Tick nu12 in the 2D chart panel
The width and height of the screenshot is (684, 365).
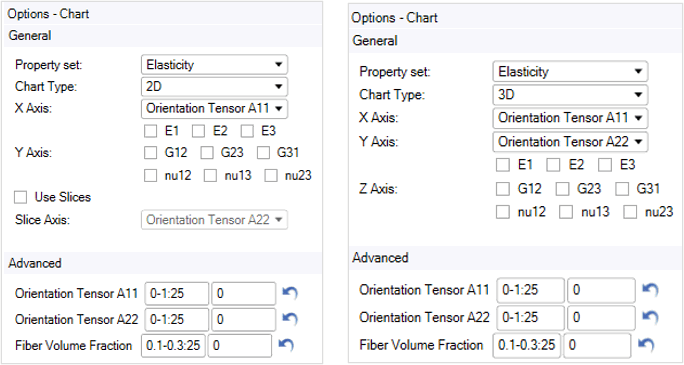click(x=150, y=175)
